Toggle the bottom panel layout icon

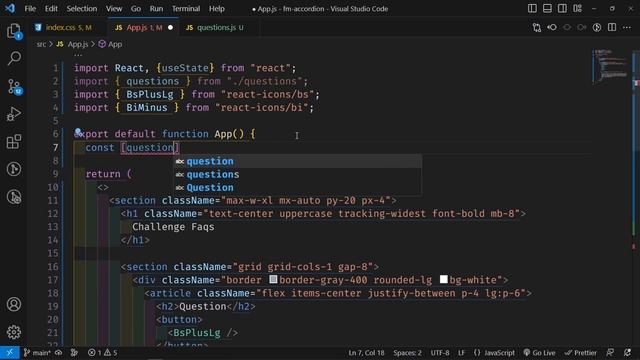tap(547, 8)
